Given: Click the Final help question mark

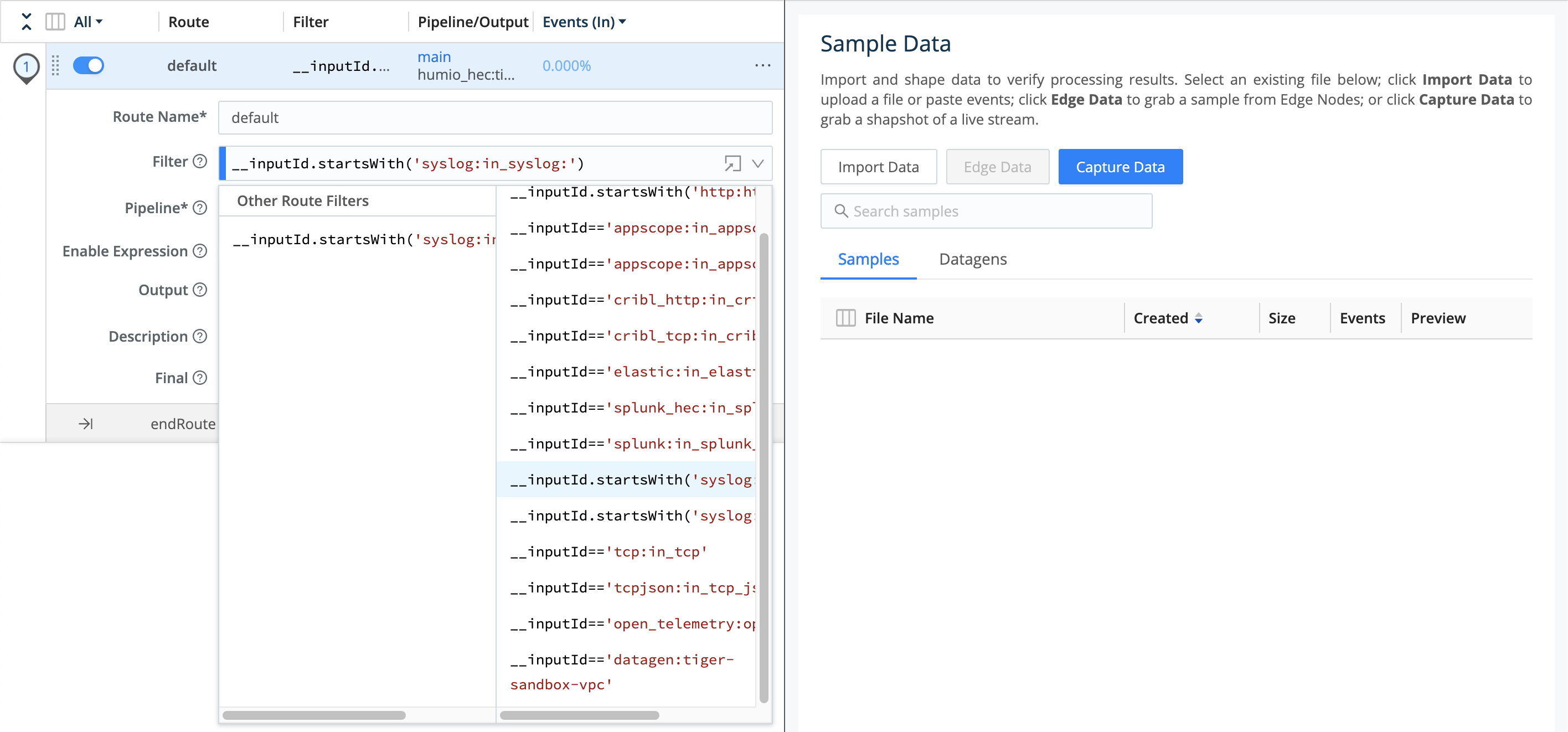Looking at the screenshot, I should [x=200, y=378].
